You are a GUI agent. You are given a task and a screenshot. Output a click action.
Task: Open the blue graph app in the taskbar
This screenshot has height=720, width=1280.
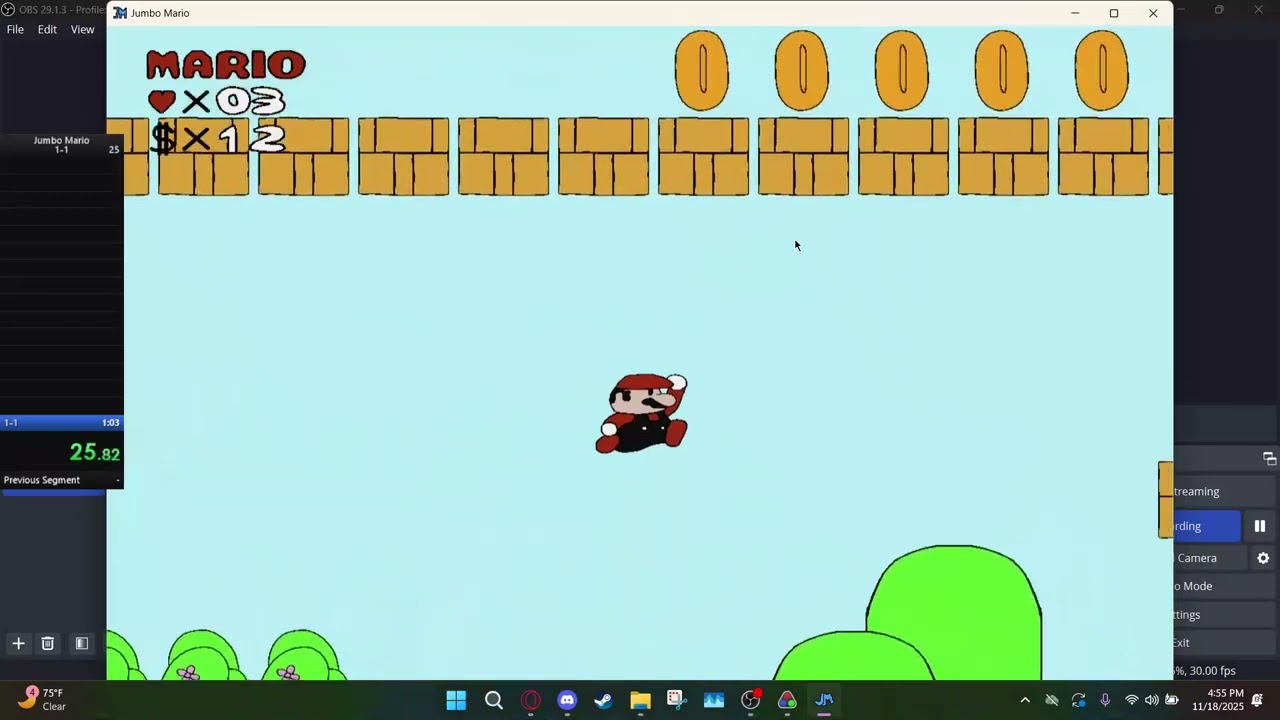(x=714, y=700)
